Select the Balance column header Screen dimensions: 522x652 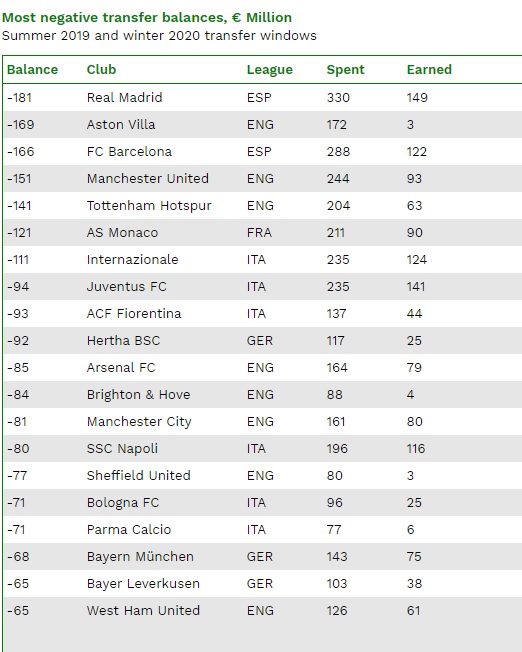32,69
